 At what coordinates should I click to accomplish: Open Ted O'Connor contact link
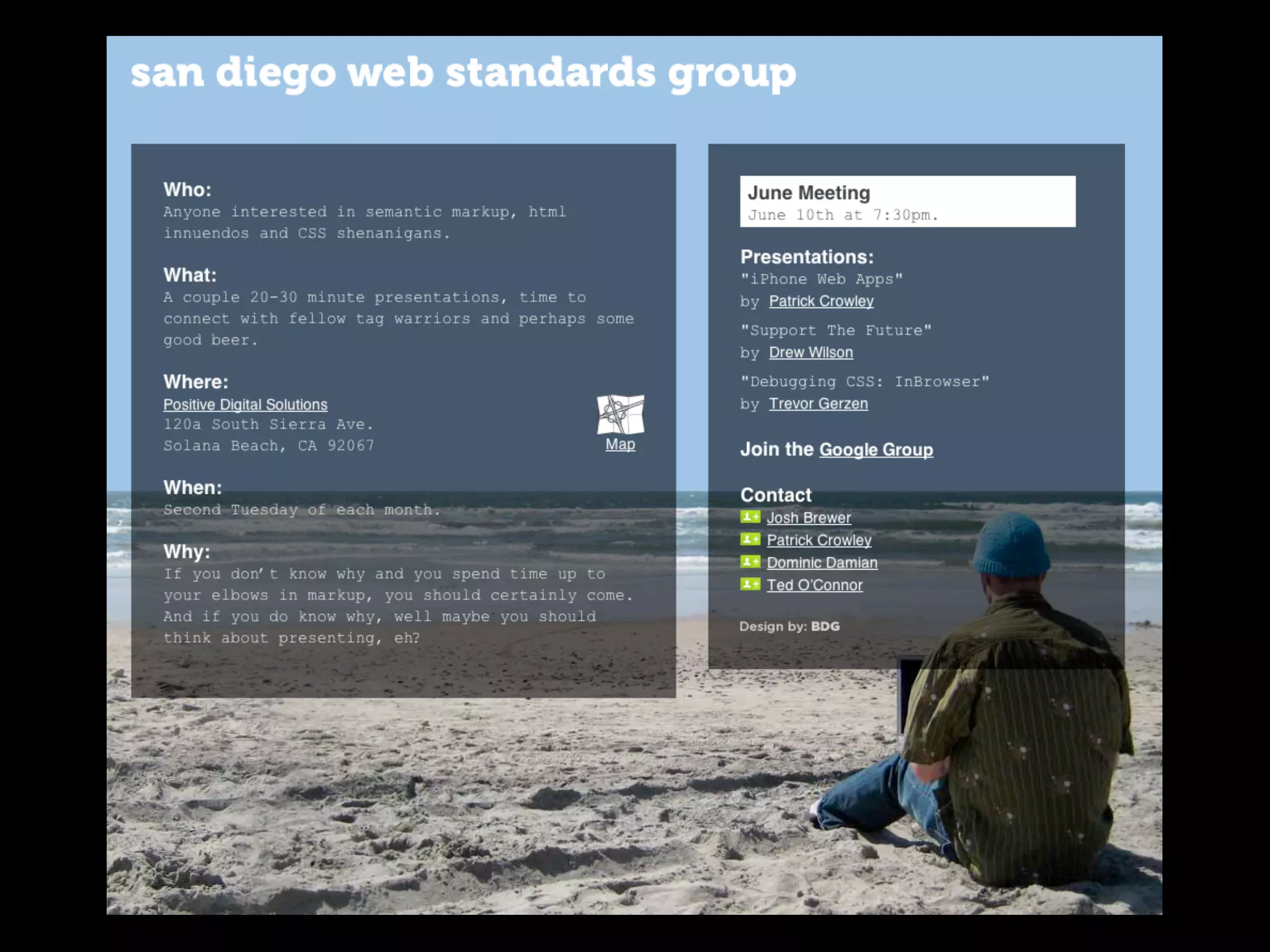(814, 585)
